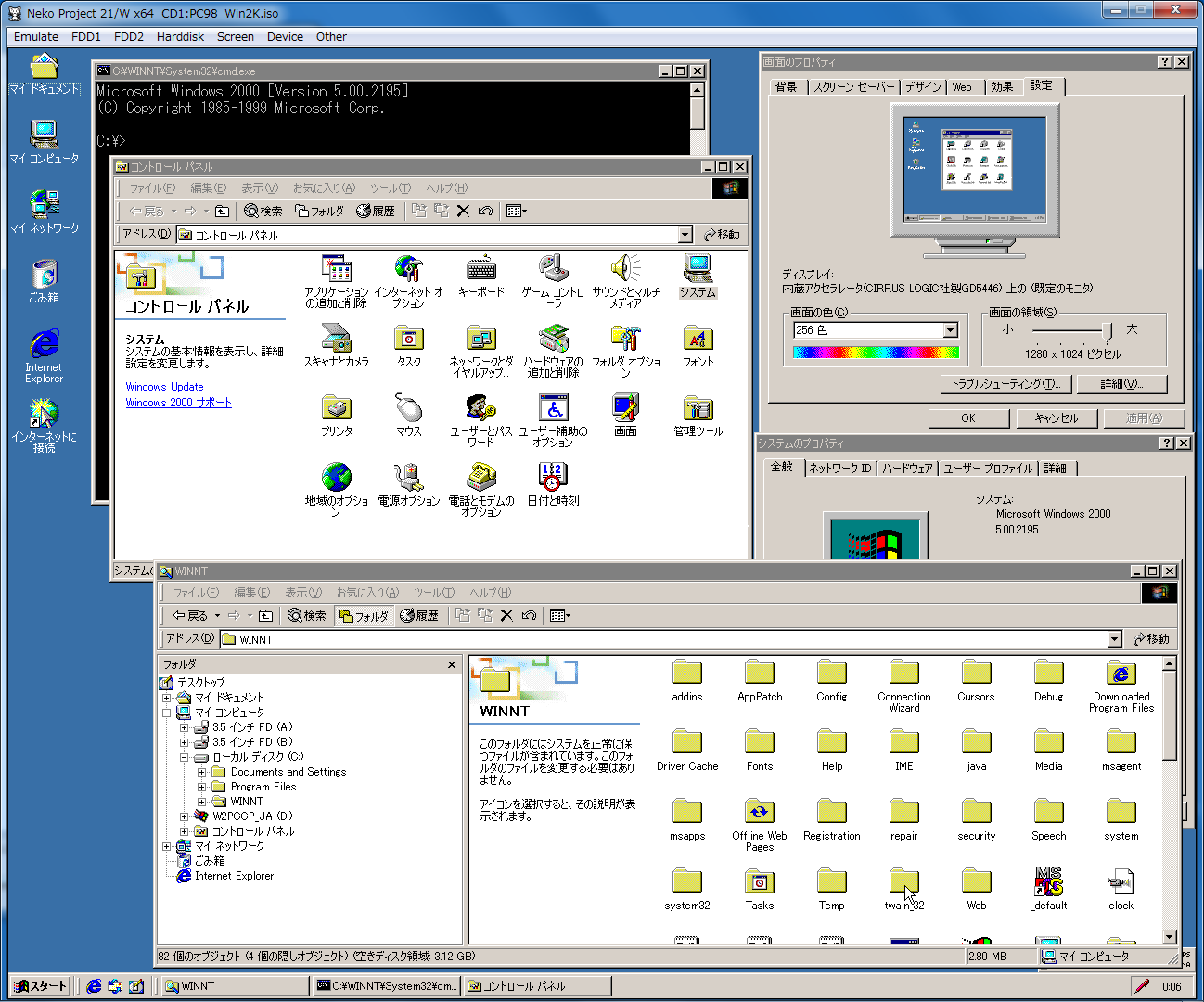1204x1002 pixels.
Task: Open the system32 folder in WINNT
Action: tap(686, 882)
